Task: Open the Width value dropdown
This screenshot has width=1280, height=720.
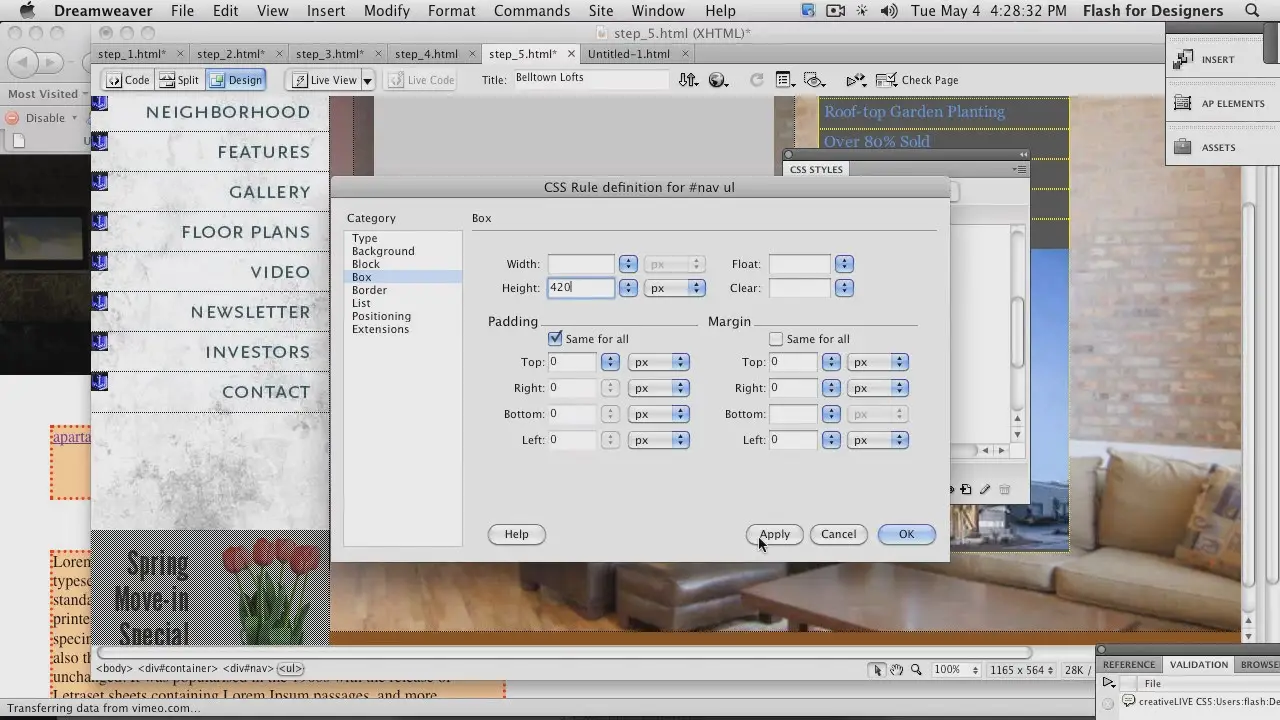Action: 628,264
